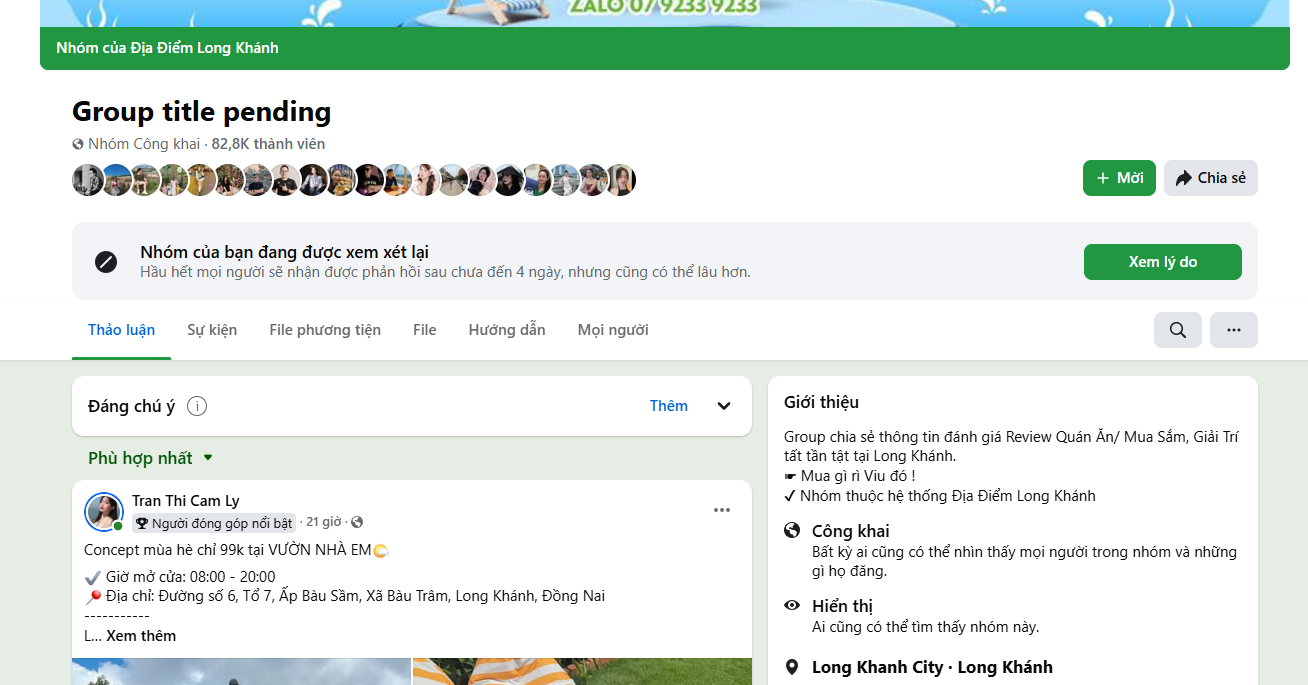Viewport: 1308px width, 685px height.
Task: Click the Xem lý do button
Action: 1162,261
